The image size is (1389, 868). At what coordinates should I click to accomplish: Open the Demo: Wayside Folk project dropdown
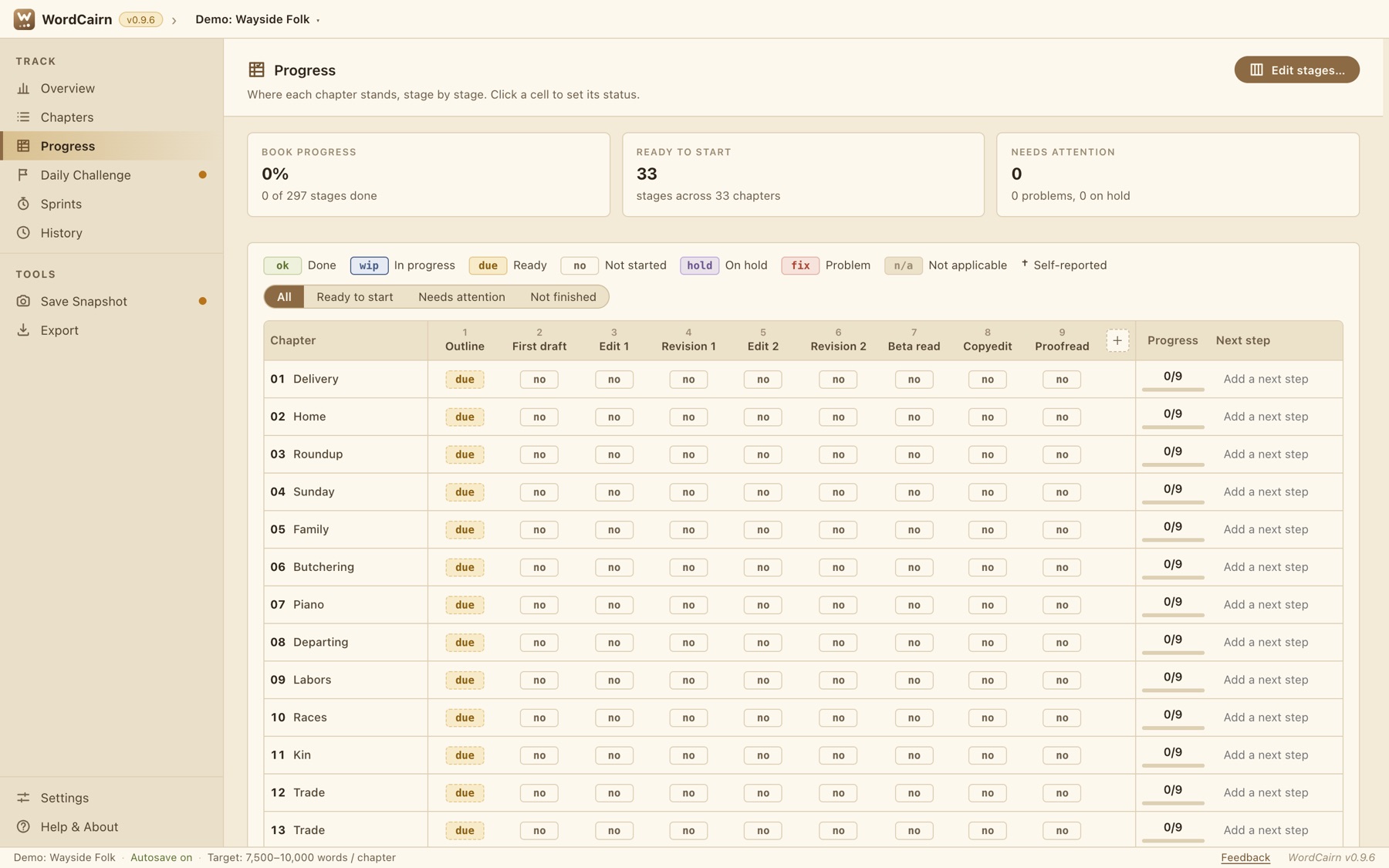[x=258, y=19]
